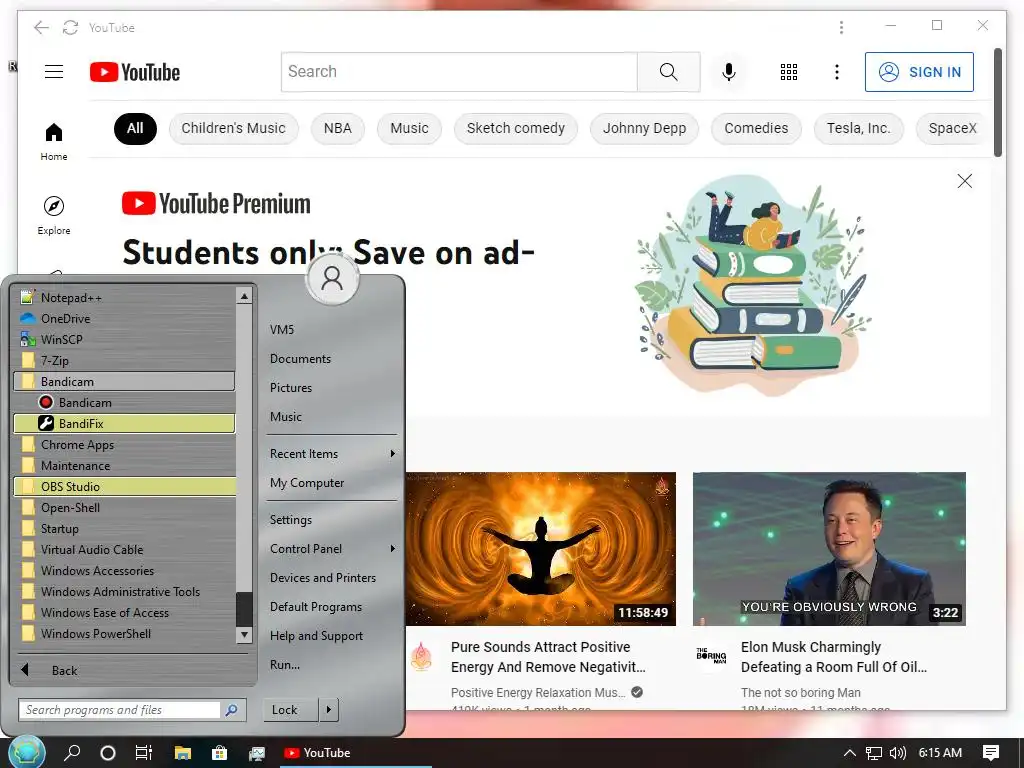
Task: Open the taskbar search magnifier
Action: [72, 753]
